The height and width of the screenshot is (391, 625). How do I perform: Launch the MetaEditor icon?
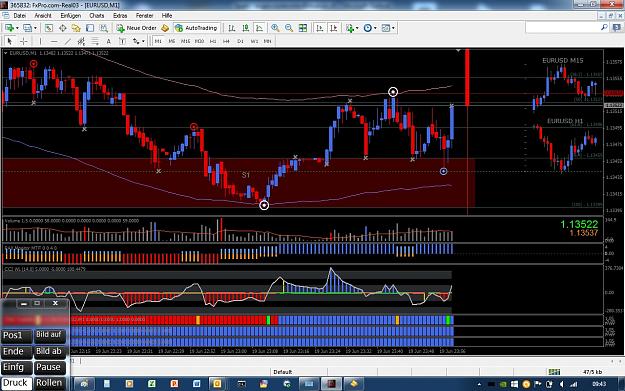[x=165, y=28]
